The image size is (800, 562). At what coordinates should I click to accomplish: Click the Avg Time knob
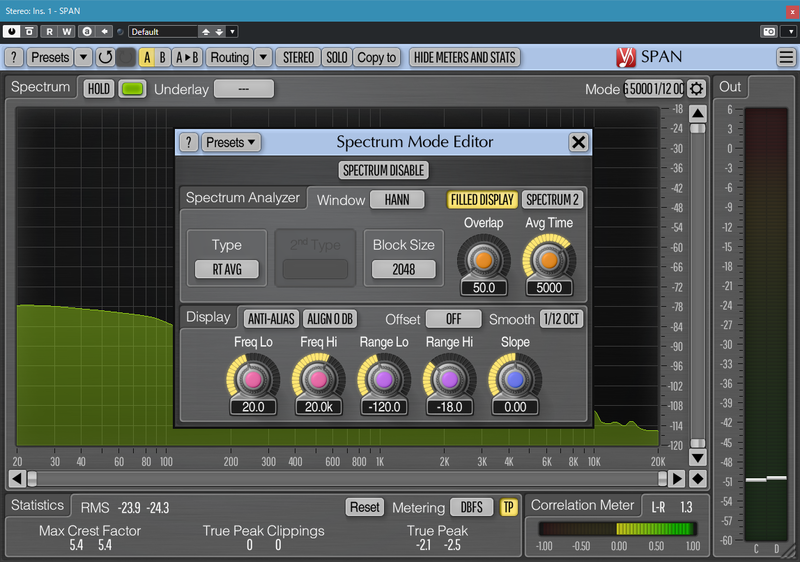coord(549,260)
